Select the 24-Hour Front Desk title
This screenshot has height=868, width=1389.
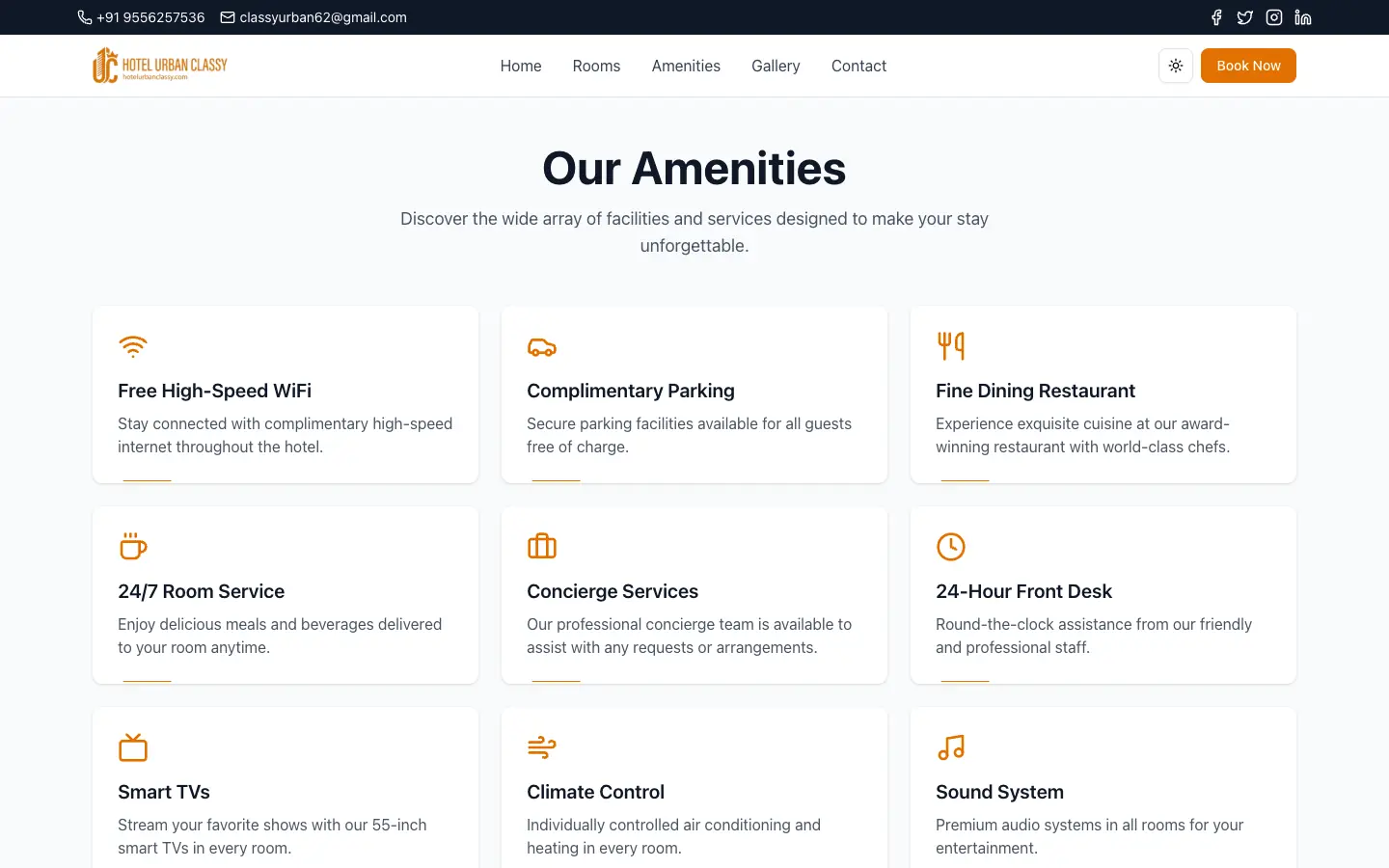[x=1023, y=591]
